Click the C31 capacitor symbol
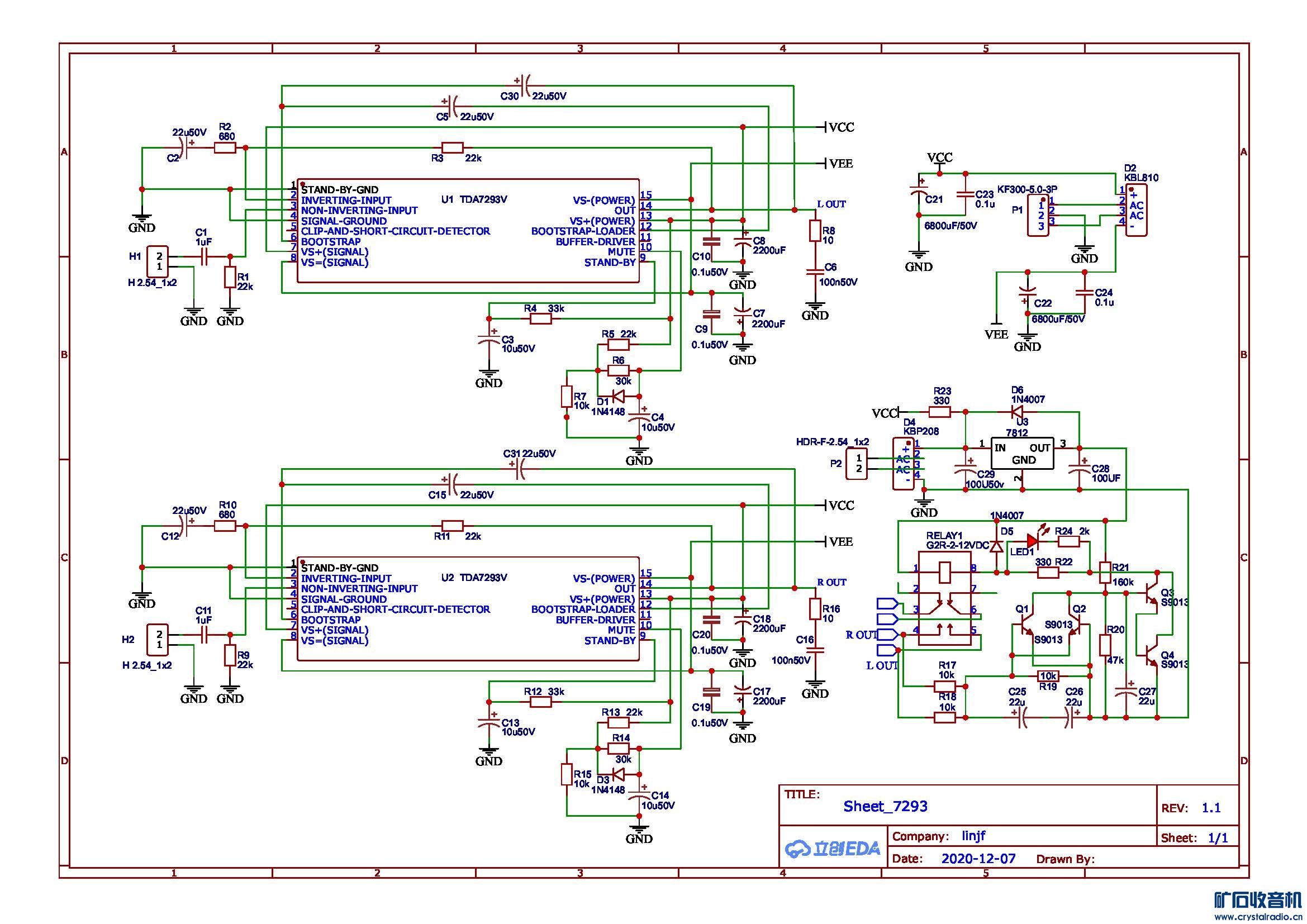The image size is (1307, 924). pos(519,469)
